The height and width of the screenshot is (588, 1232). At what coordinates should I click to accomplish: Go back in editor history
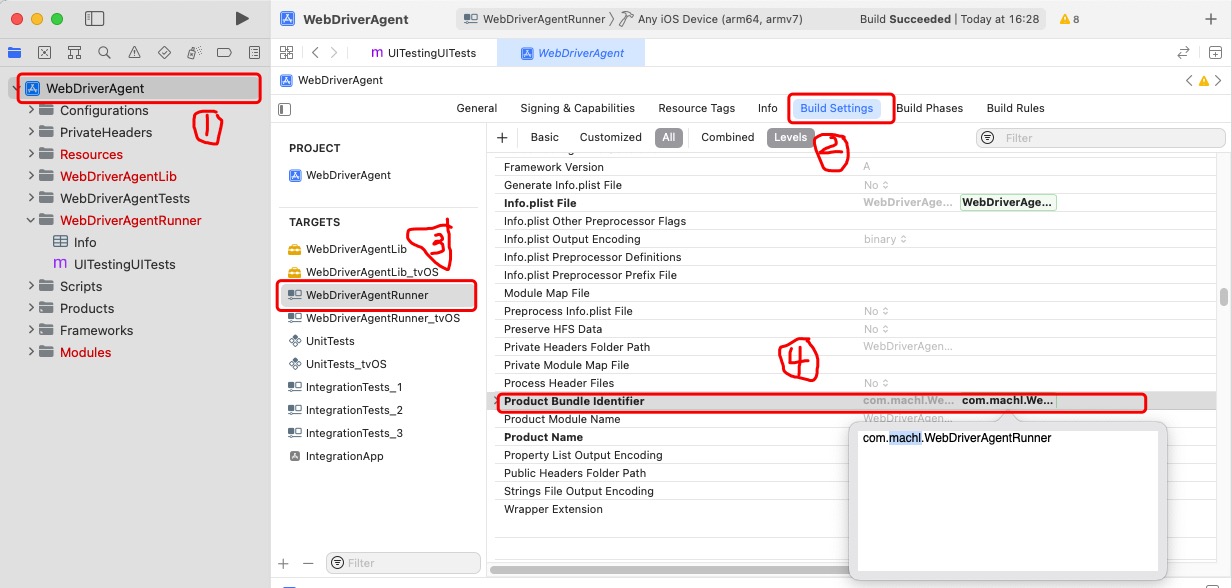pyautogui.click(x=315, y=53)
